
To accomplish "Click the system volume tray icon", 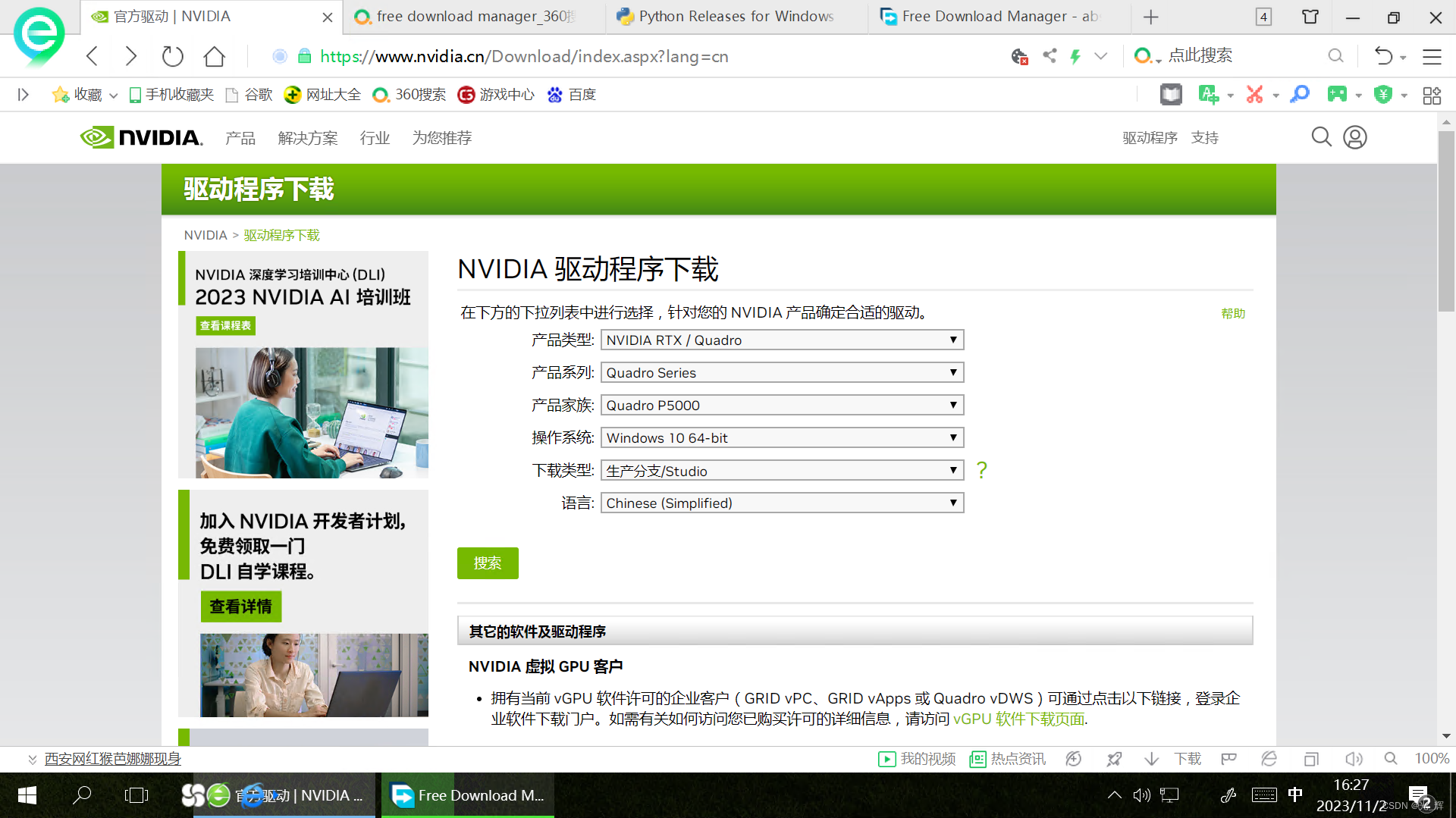I will point(1141,795).
